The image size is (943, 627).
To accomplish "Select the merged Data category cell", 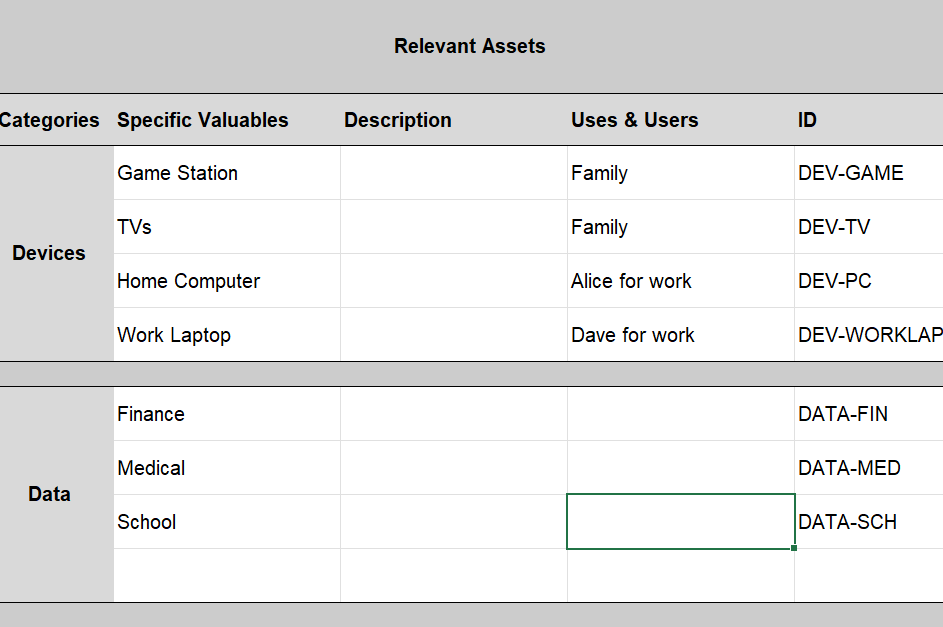I will [x=50, y=494].
